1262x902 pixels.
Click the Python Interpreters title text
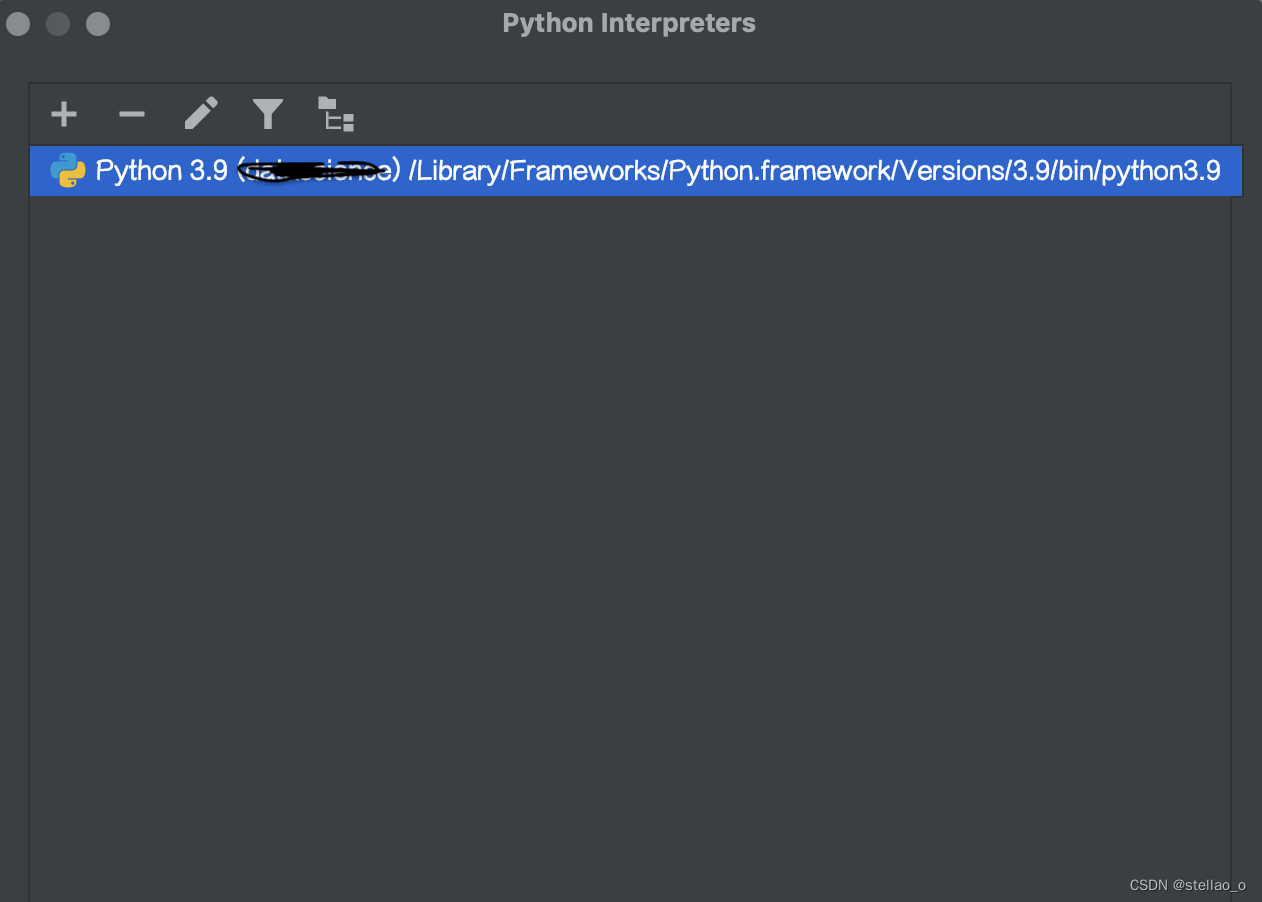click(628, 22)
